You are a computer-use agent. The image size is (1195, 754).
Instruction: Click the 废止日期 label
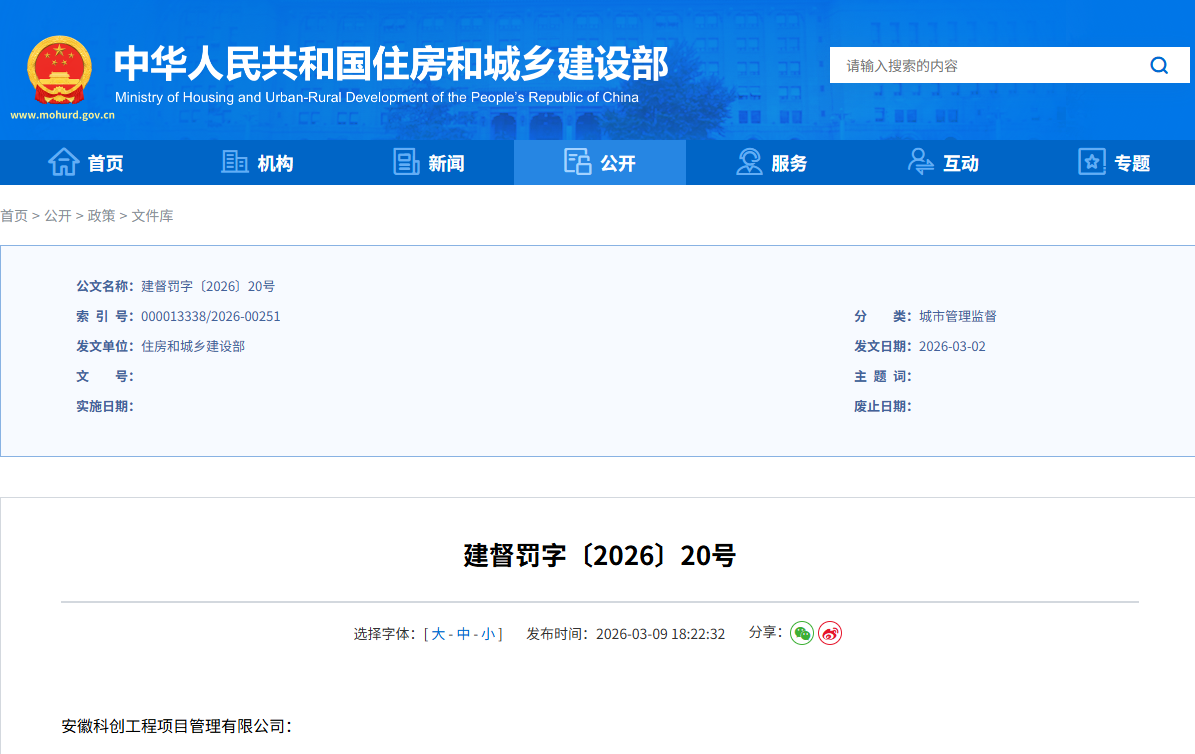click(x=883, y=406)
